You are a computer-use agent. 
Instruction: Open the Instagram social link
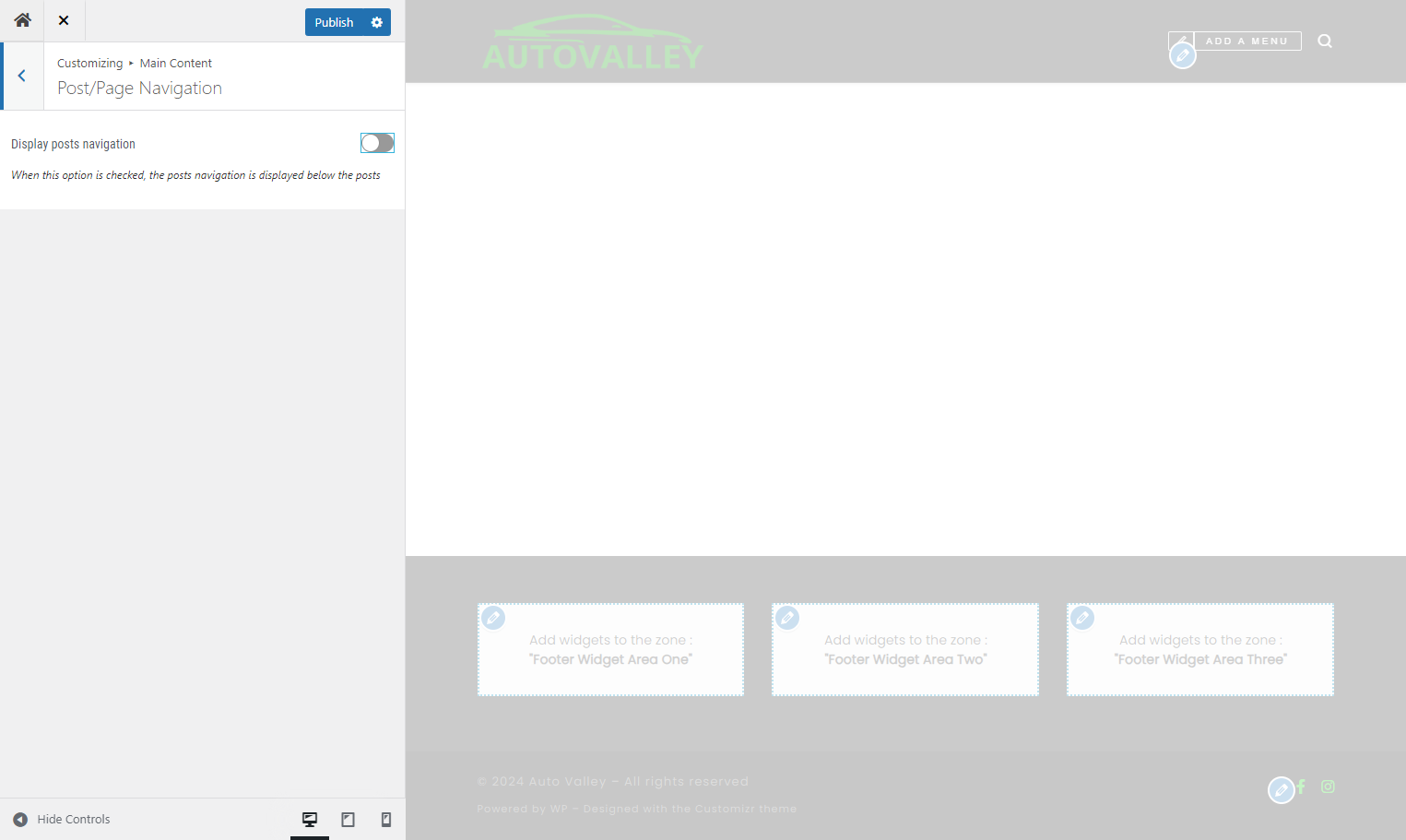[x=1328, y=787]
